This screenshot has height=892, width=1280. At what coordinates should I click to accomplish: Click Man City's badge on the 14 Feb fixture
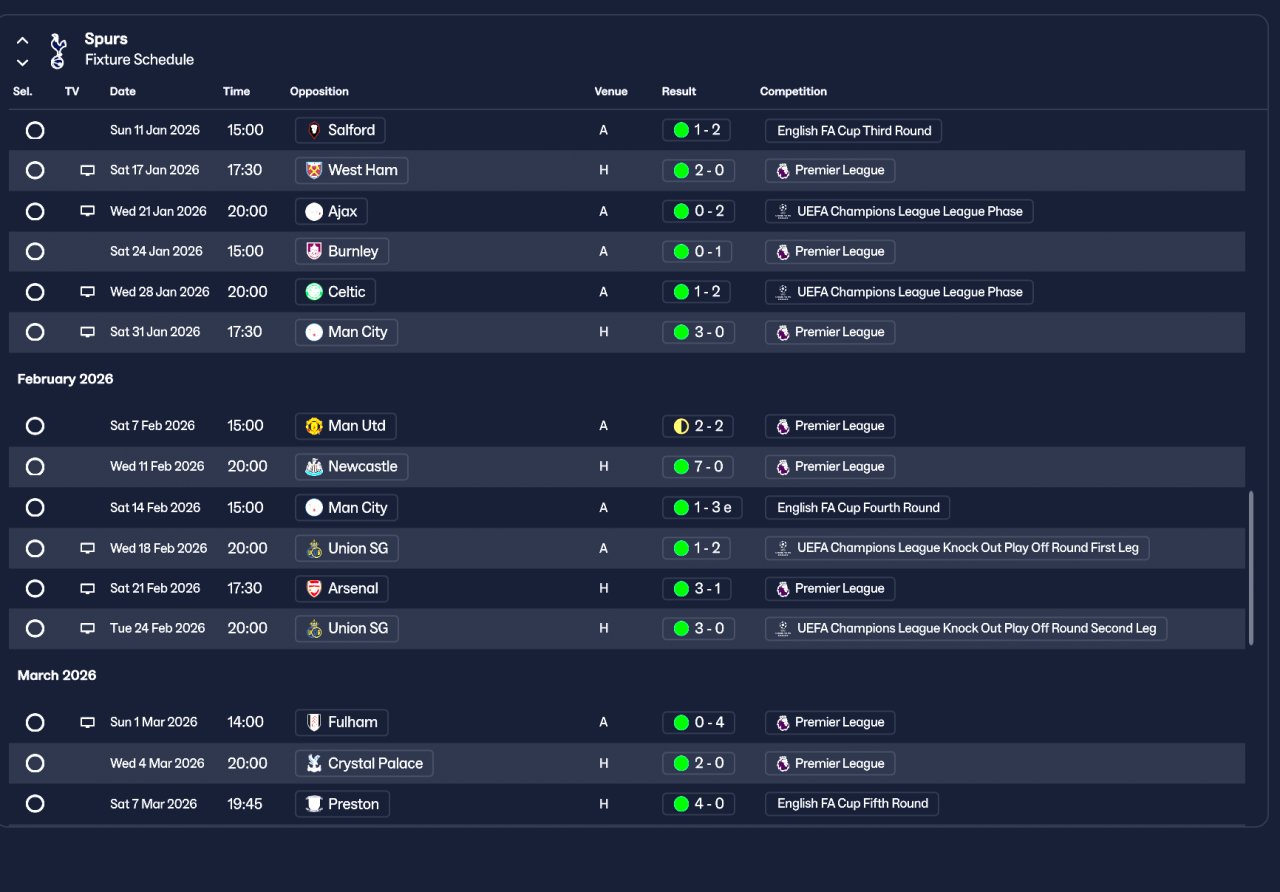coord(314,507)
